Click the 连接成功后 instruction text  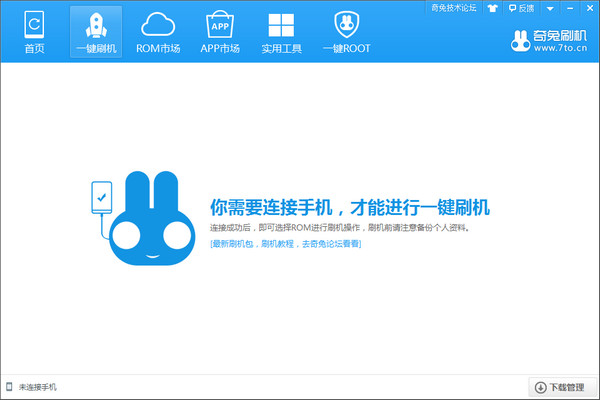[340, 228]
